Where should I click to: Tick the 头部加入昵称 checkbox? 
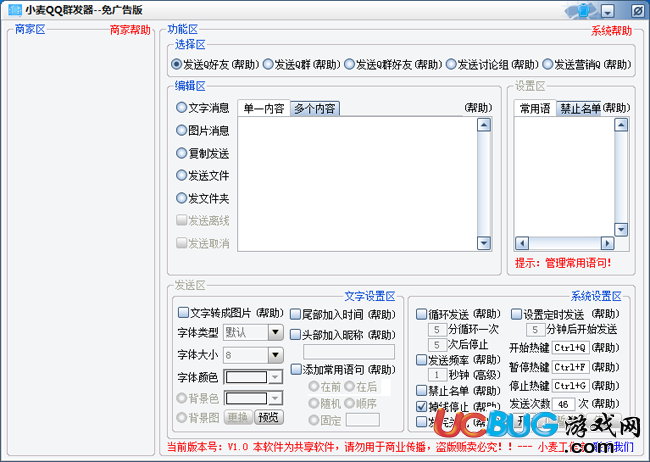point(295,335)
